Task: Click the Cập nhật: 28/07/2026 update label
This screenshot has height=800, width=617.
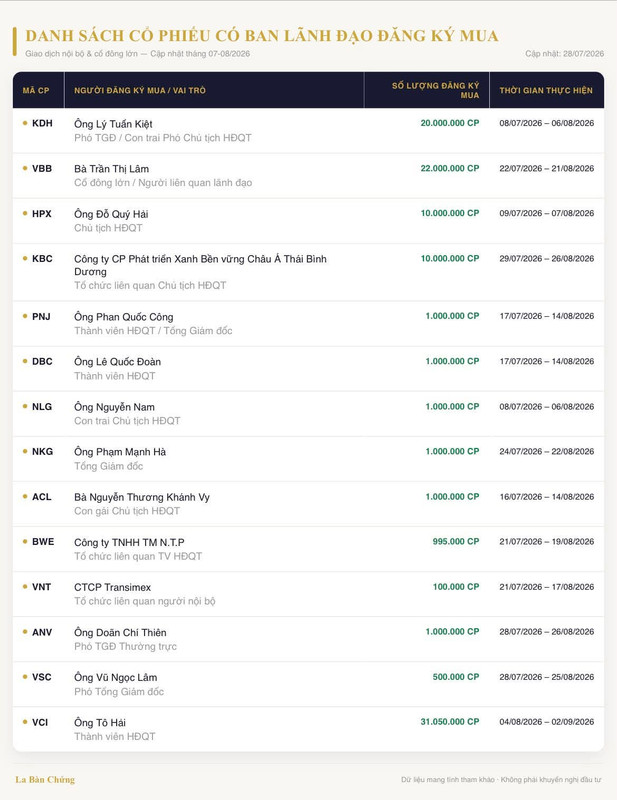Action: point(564,54)
